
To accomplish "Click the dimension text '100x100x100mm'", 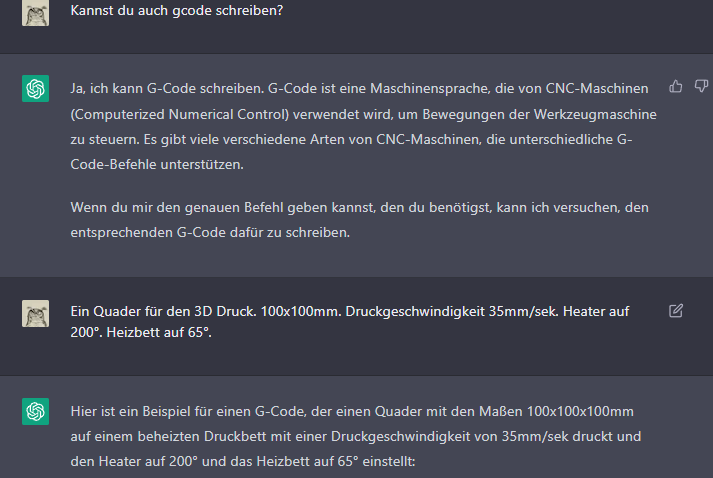I will point(580,411).
